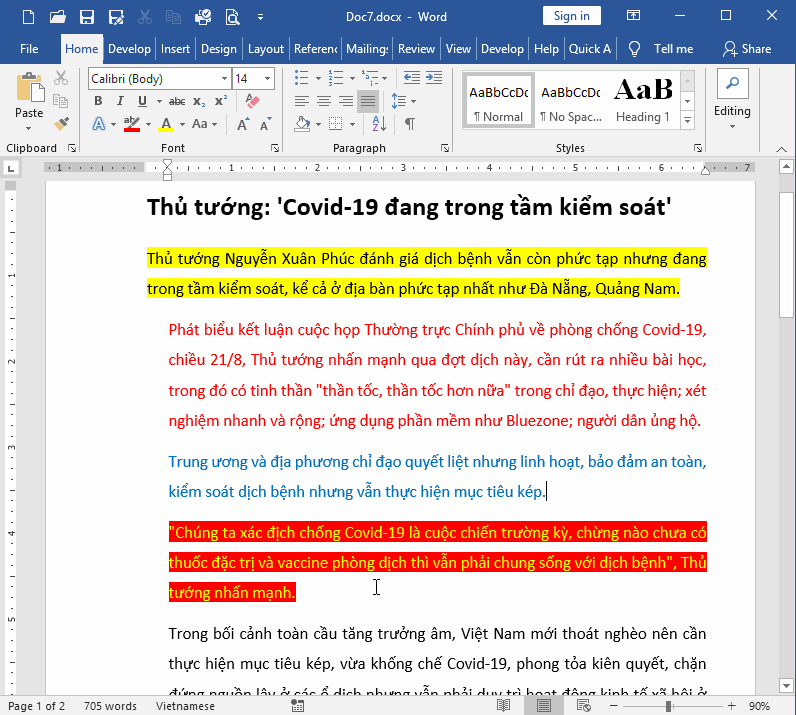796x715 pixels.
Task: Activate the Format Painter brush
Action: pyautogui.click(x=61, y=123)
